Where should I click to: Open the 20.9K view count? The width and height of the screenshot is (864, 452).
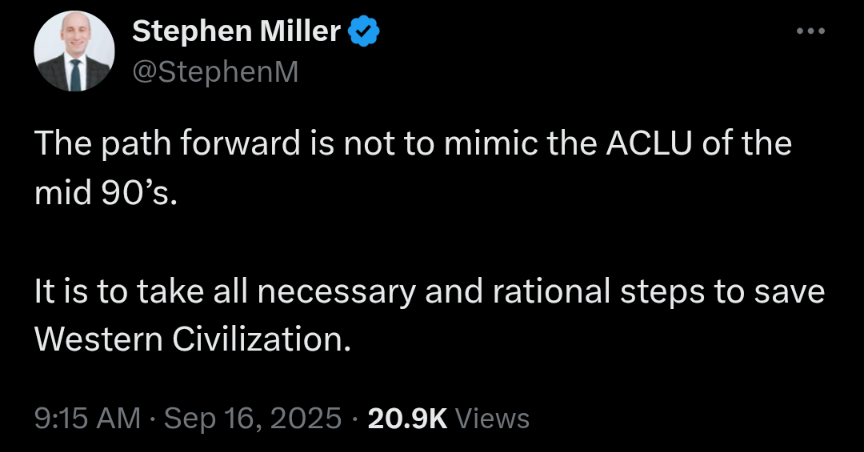point(407,418)
